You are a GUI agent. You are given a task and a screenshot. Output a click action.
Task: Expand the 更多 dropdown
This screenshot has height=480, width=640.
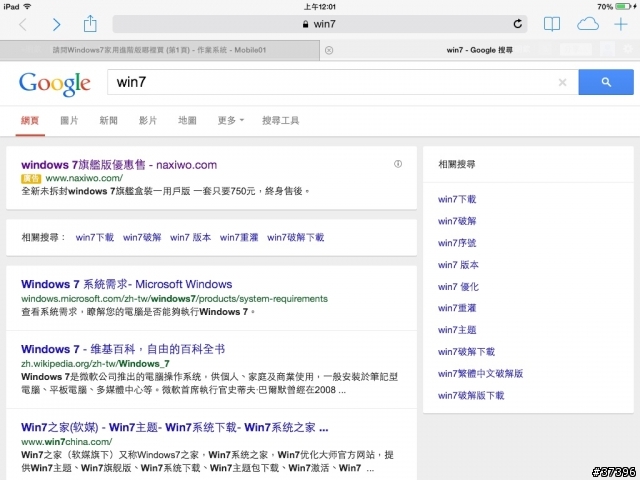point(231,120)
